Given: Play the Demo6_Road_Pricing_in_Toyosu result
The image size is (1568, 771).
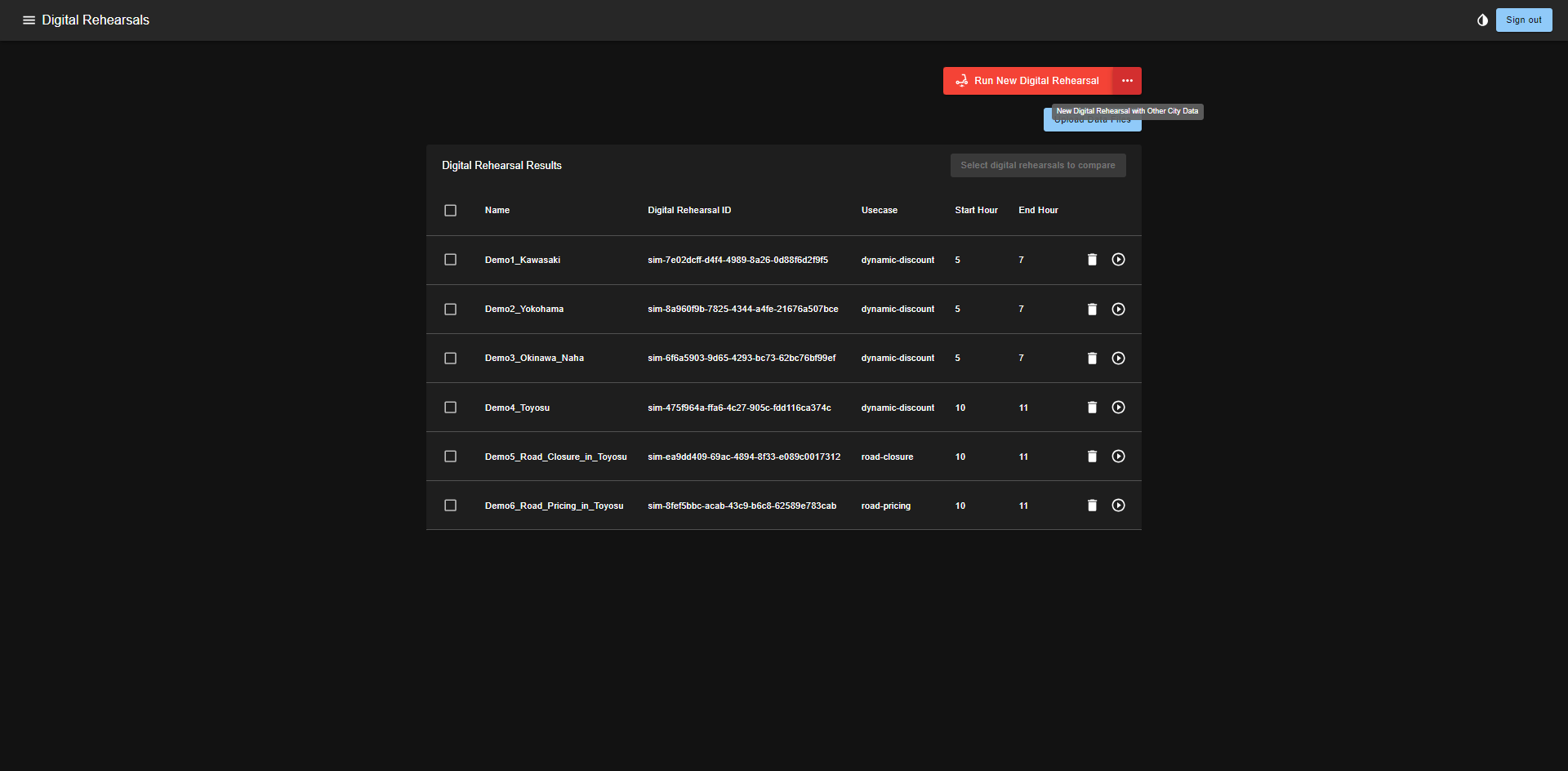Looking at the screenshot, I should tap(1118, 506).
